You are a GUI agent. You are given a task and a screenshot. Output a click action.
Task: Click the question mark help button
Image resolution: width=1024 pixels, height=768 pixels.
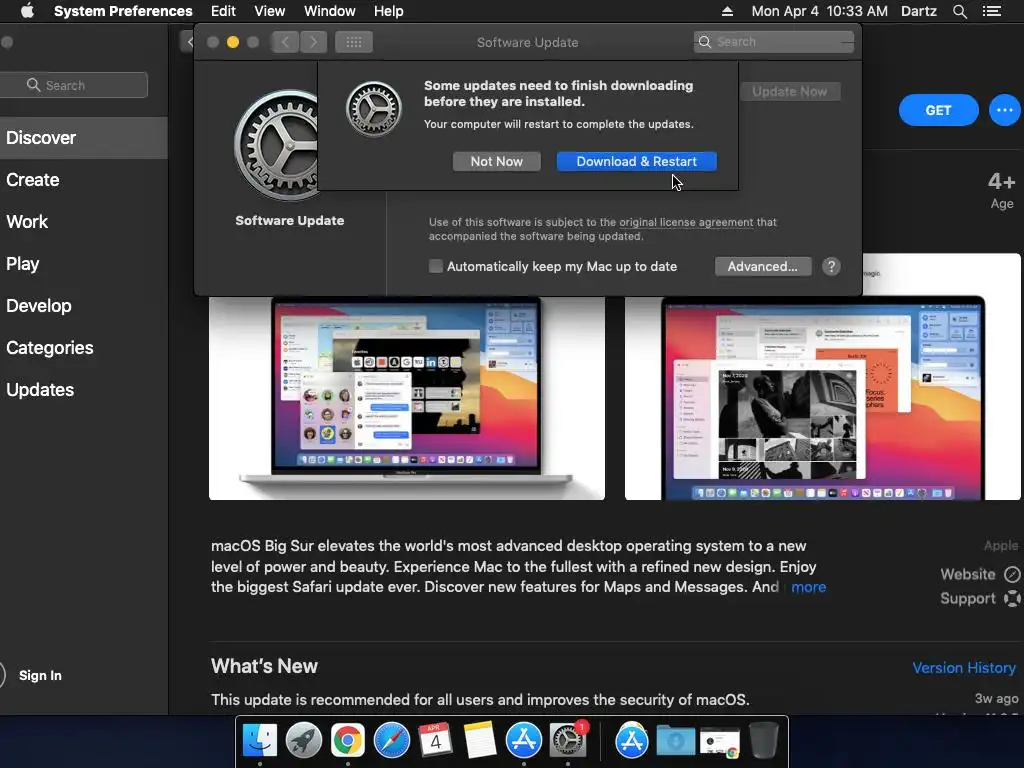coord(831,266)
